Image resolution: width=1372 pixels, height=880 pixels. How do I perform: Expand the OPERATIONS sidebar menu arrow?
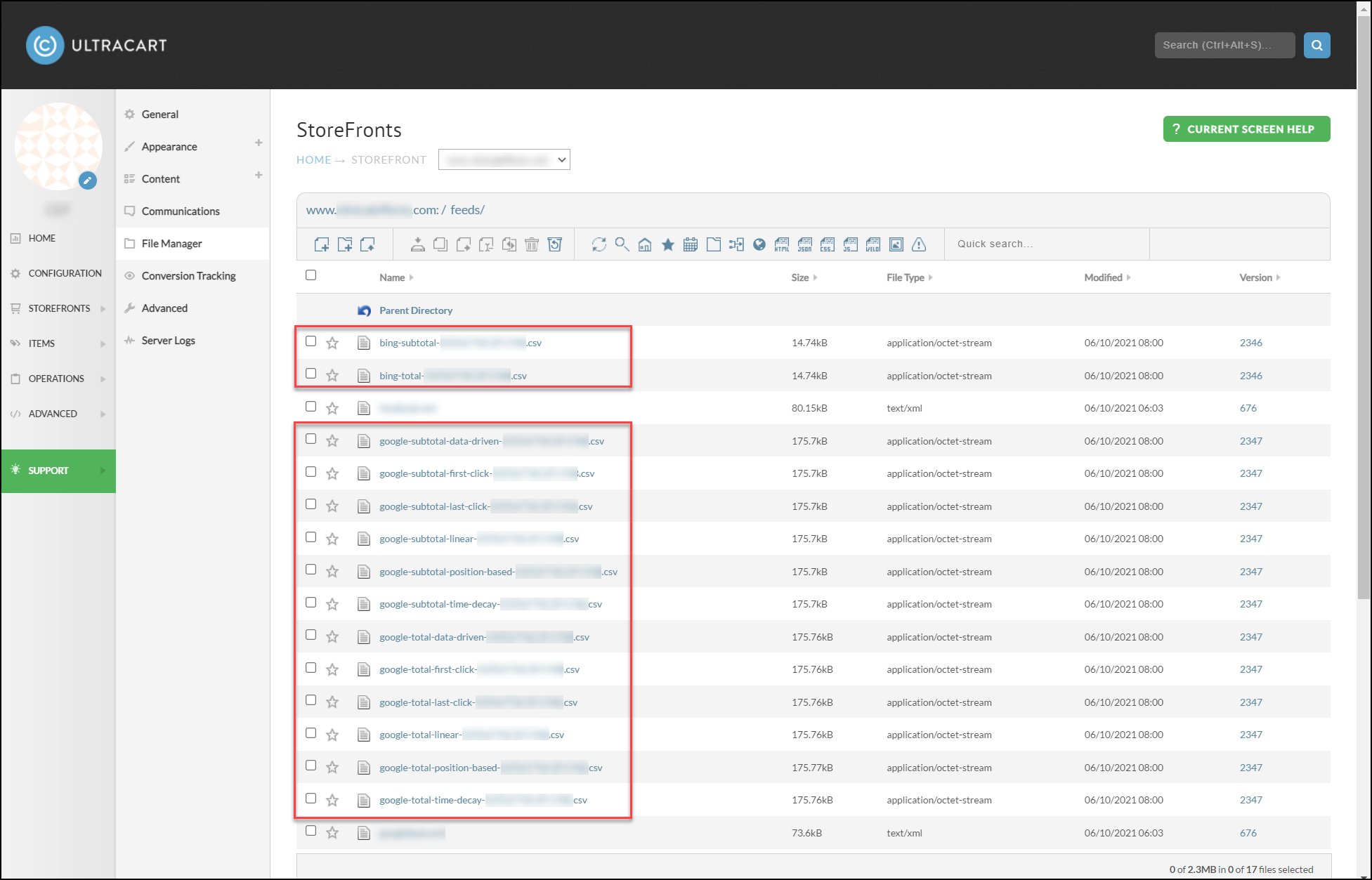pos(103,379)
